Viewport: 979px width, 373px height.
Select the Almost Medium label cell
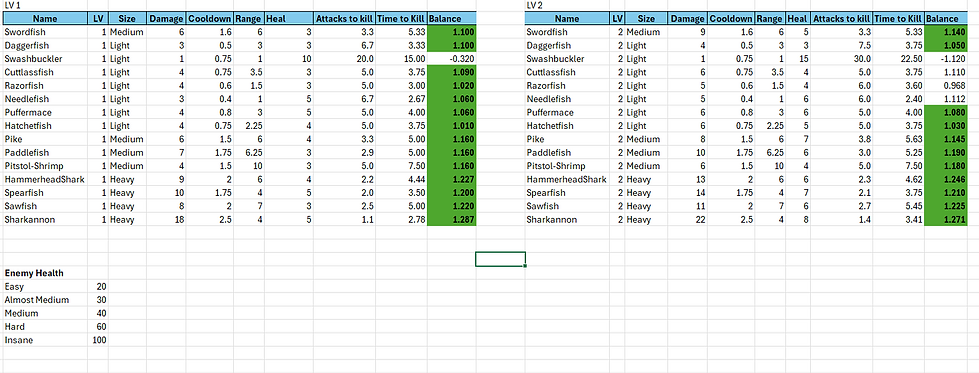45,300
